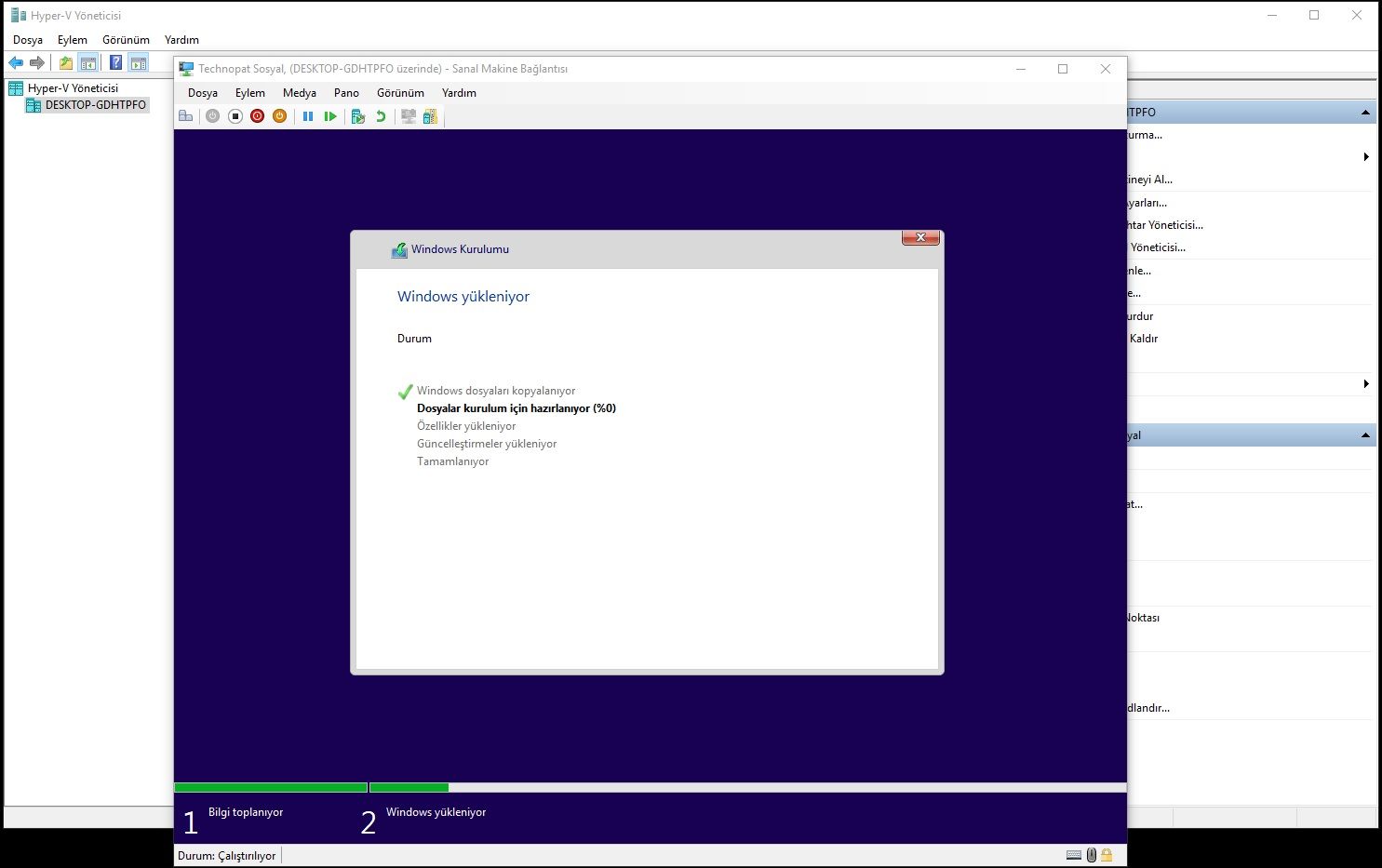This screenshot has height=868, width=1382.
Task: Turn off the VM with the black stop icon
Action: point(235,116)
